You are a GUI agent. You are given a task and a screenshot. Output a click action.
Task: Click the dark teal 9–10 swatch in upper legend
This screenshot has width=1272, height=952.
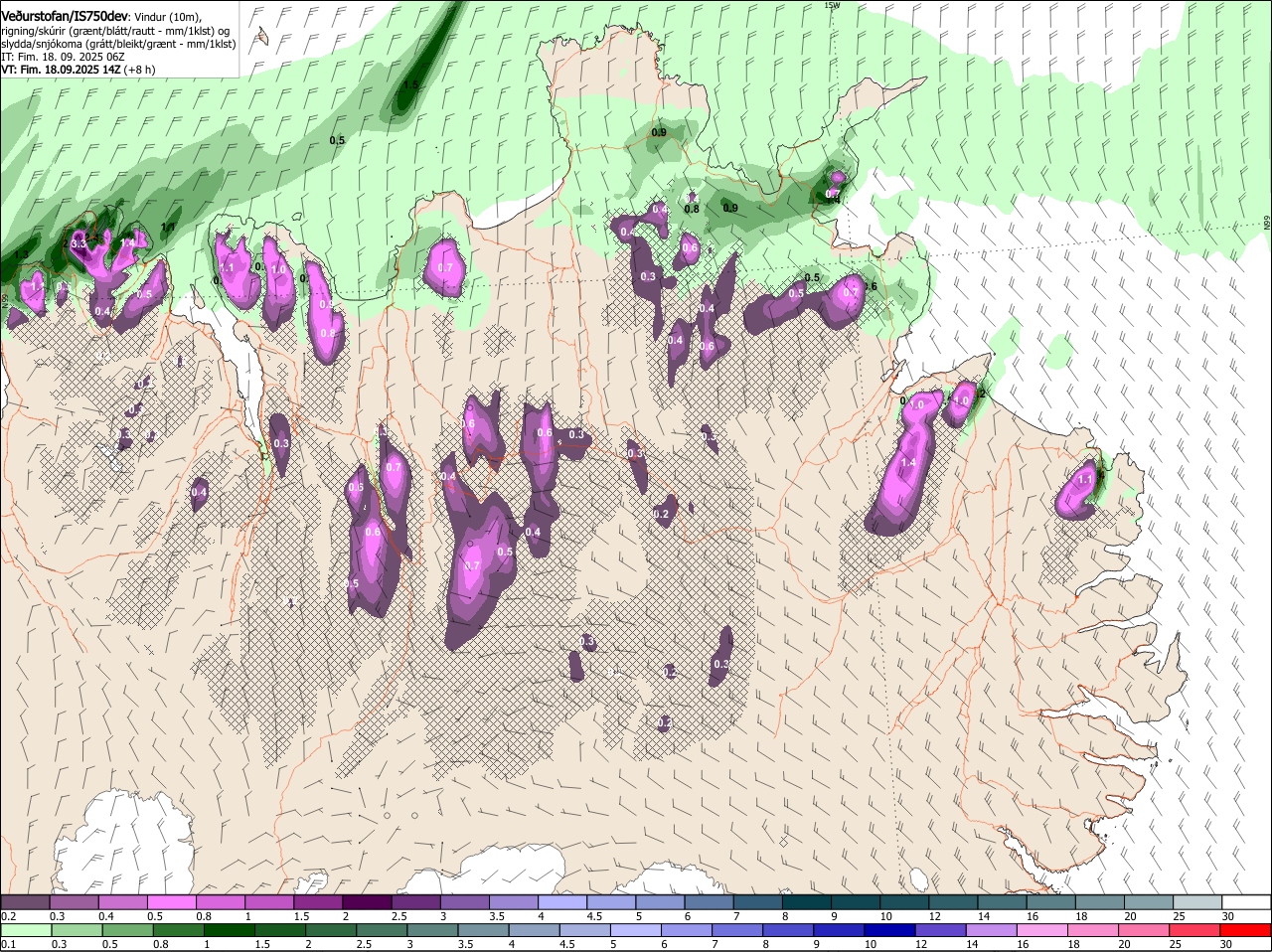[858, 902]
